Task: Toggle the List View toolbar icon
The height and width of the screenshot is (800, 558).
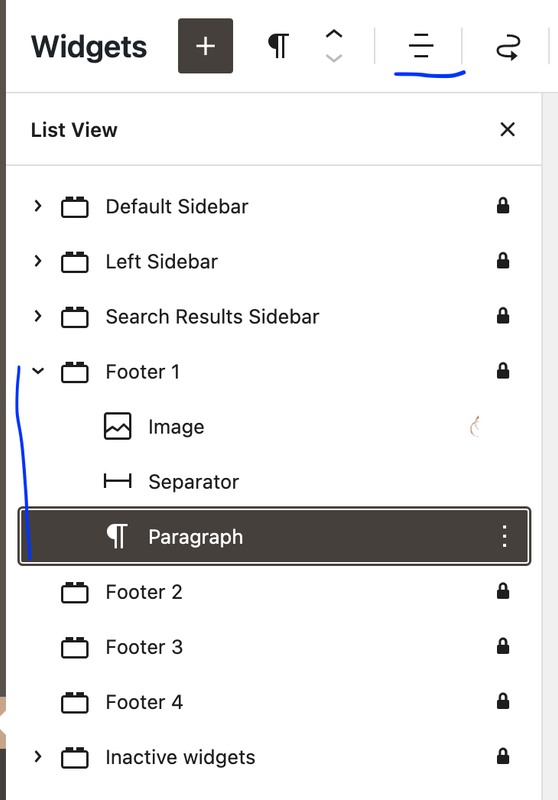Action: point(421,46)
